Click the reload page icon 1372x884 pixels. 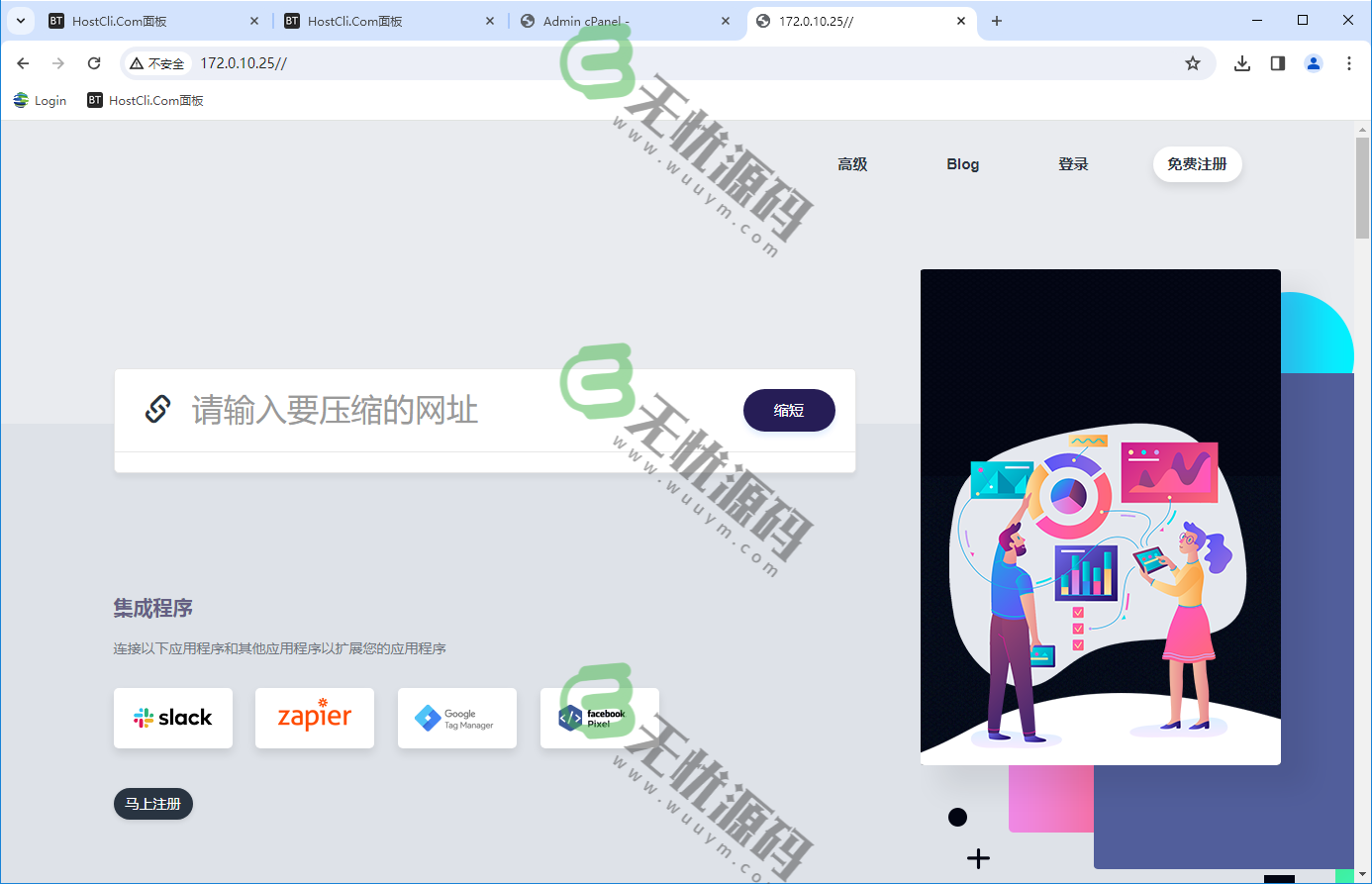(94, 62)
